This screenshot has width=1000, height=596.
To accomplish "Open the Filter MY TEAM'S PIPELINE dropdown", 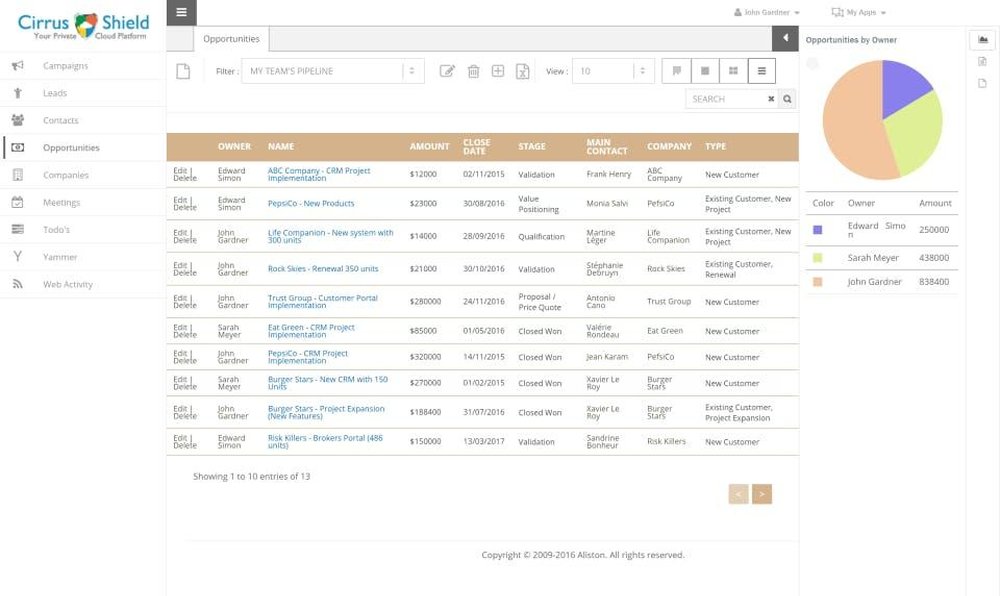I will click(333, 71).
